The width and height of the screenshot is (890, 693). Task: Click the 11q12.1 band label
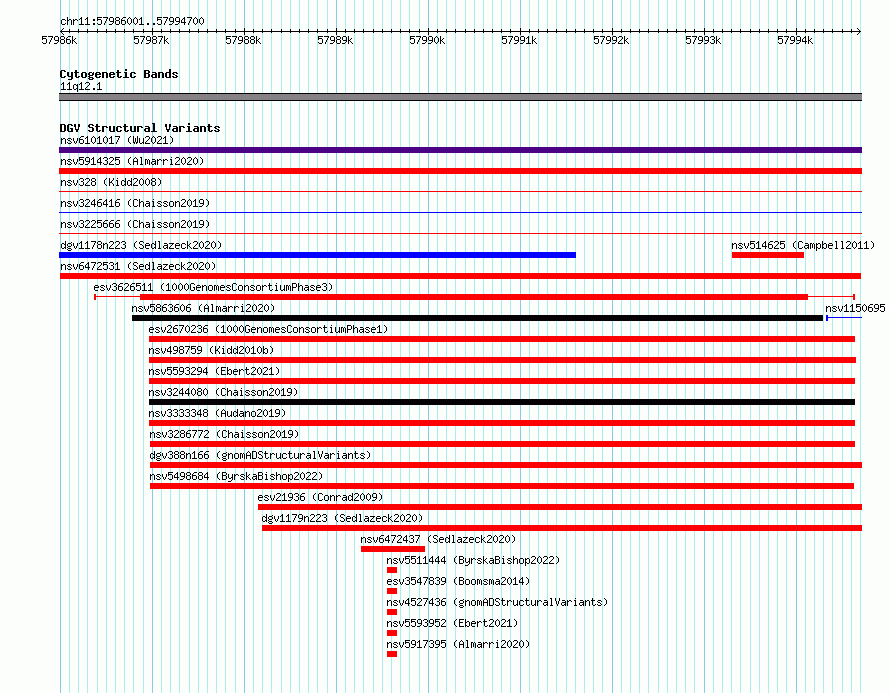pos(81,86)
